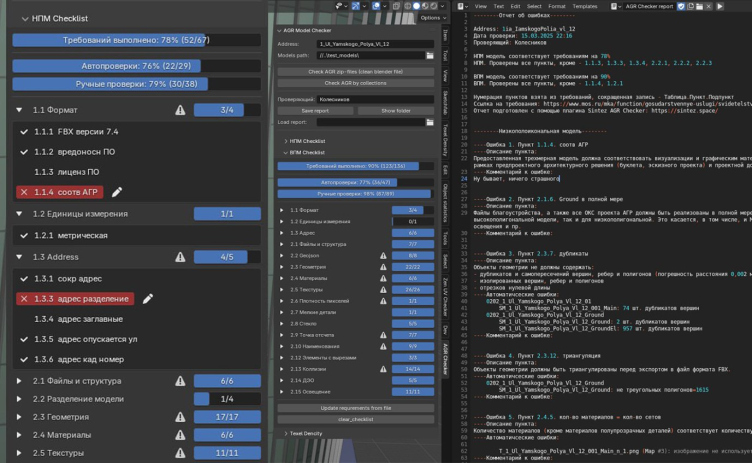
Task: Open the Templates menu in text editor
Action: pos(585,6)
